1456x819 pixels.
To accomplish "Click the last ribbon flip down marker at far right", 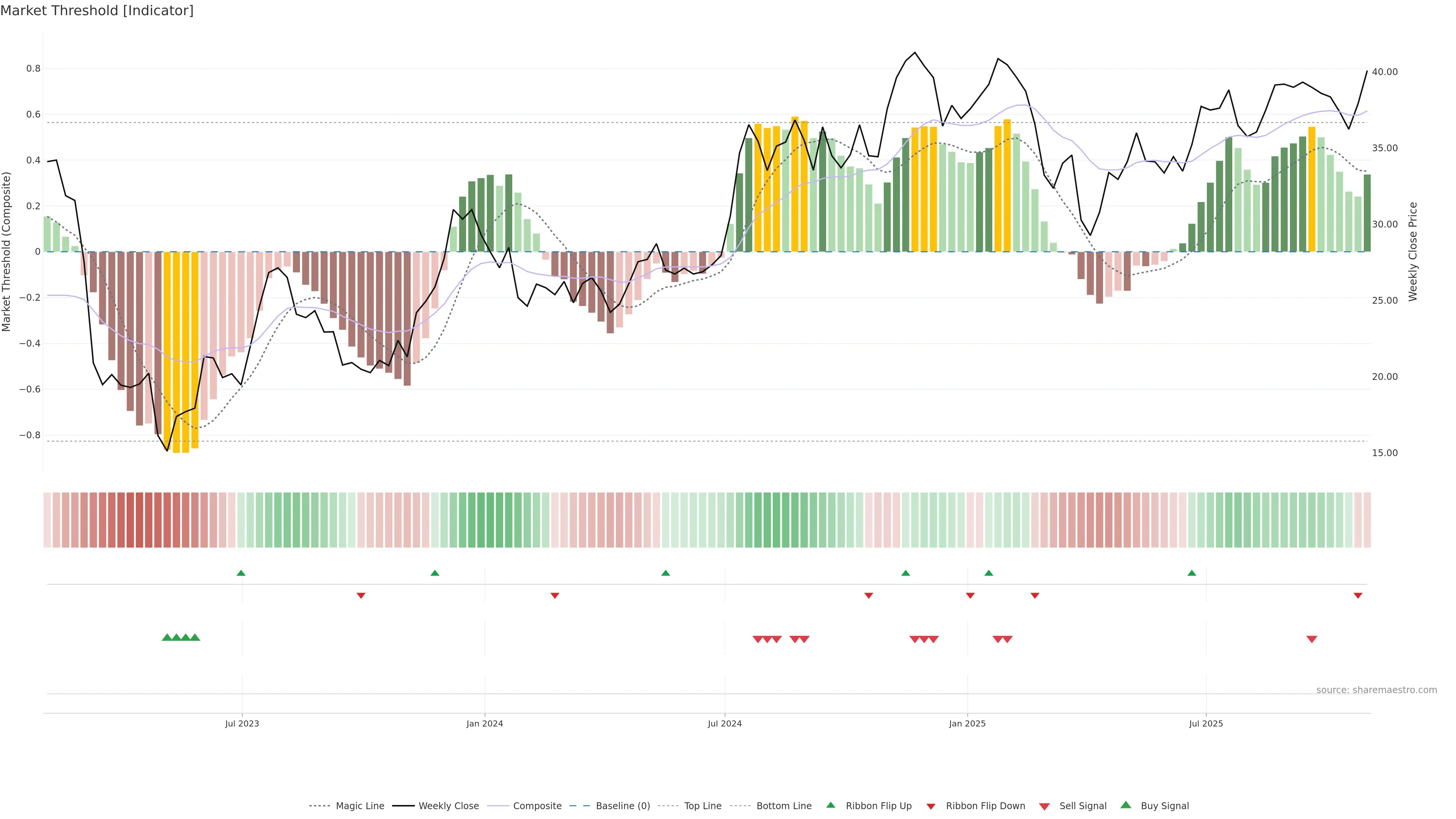I will [1358, 596].
